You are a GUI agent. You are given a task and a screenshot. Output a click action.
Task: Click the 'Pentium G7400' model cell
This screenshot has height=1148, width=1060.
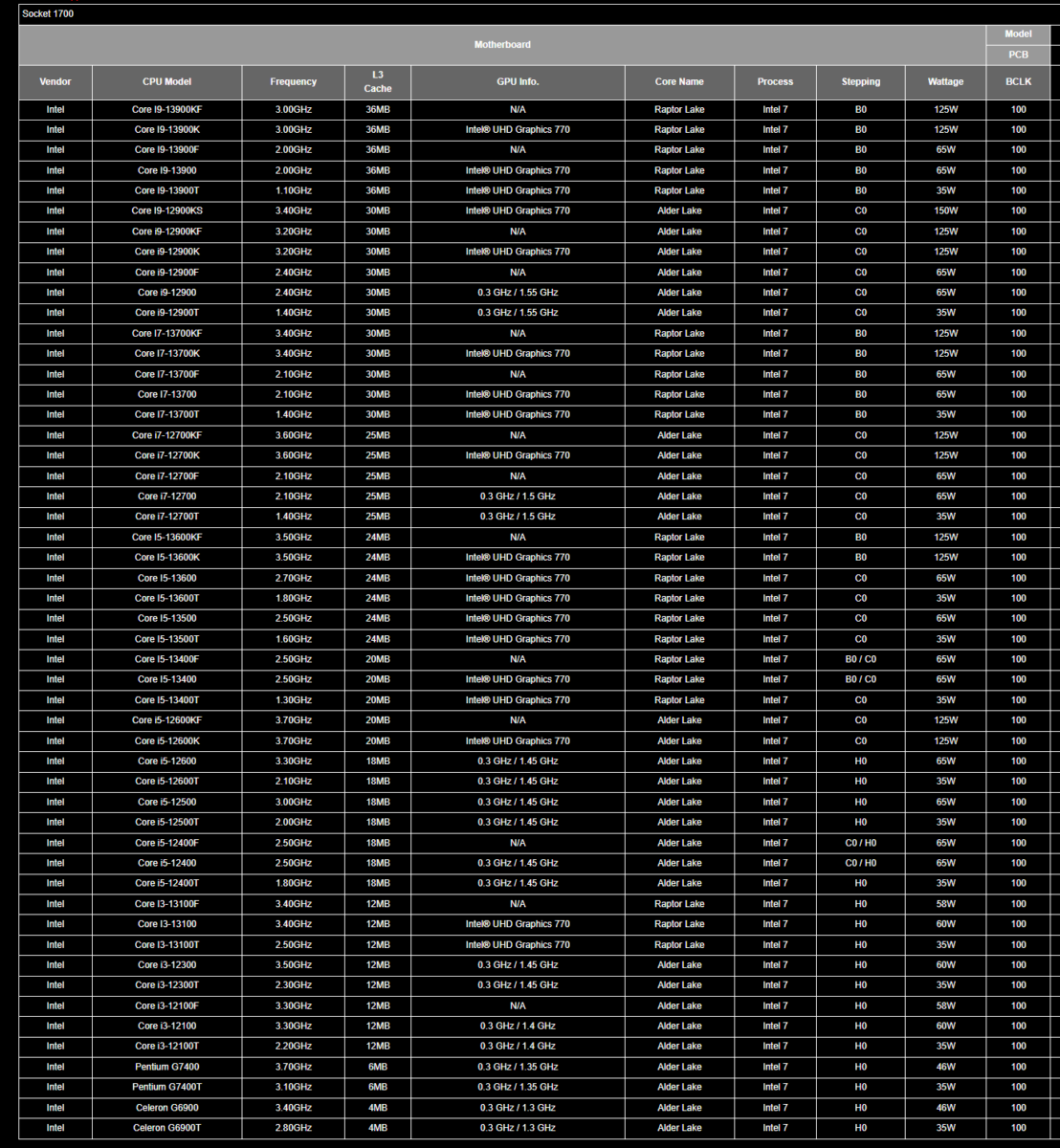pos(167,1067)
